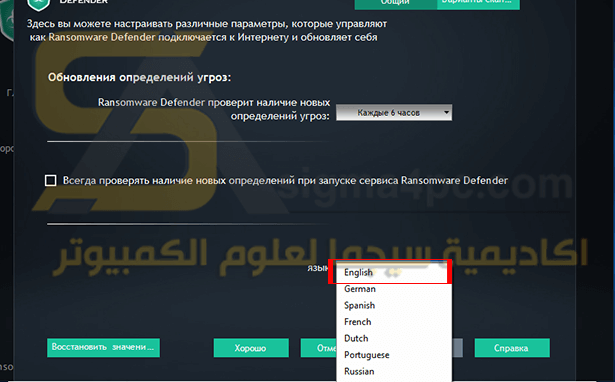Open help with the Справка button
Viewport: 615px width, 382px height.
coord(512,348)
